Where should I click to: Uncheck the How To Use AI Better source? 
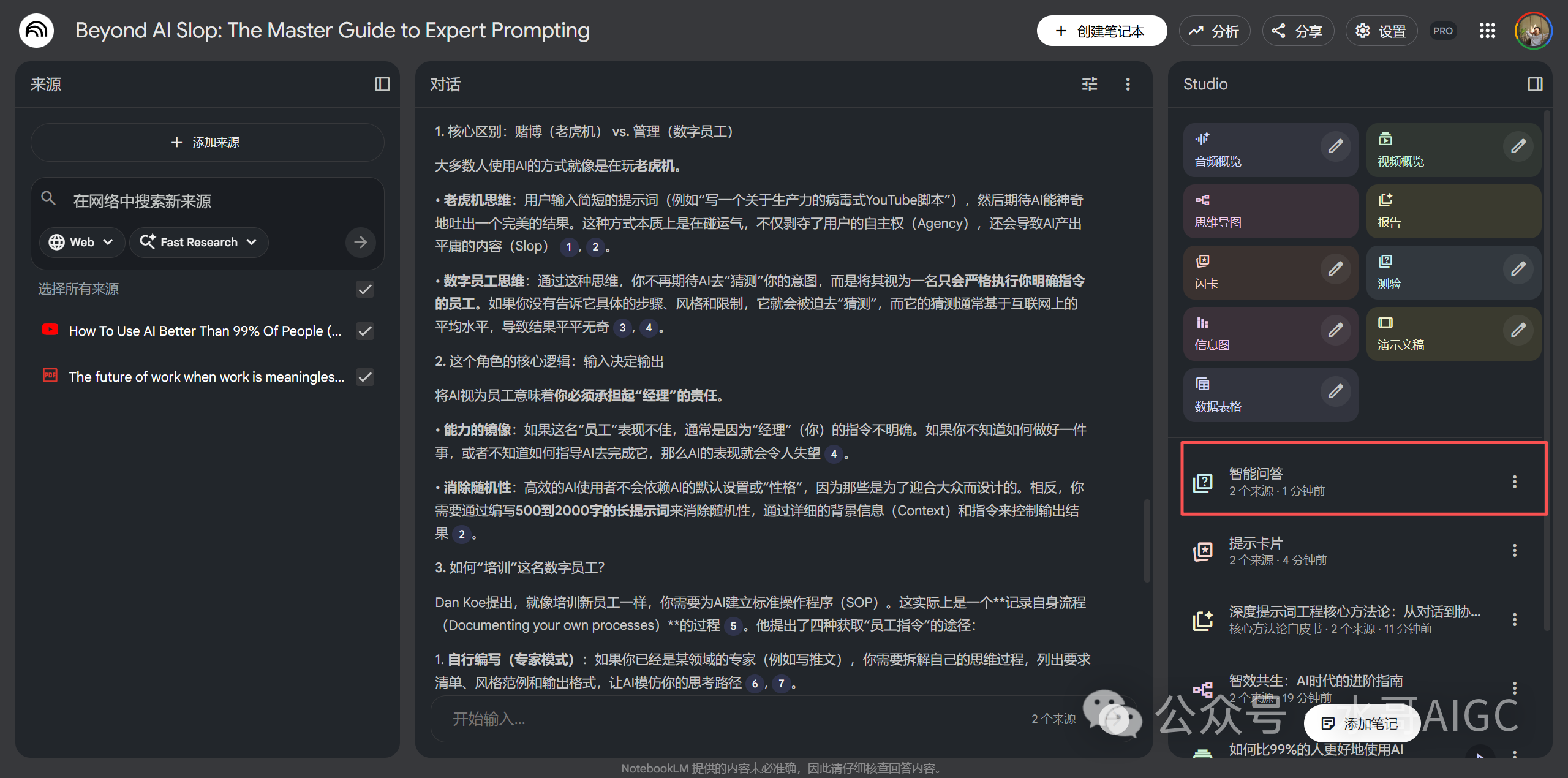click(365, 331)
